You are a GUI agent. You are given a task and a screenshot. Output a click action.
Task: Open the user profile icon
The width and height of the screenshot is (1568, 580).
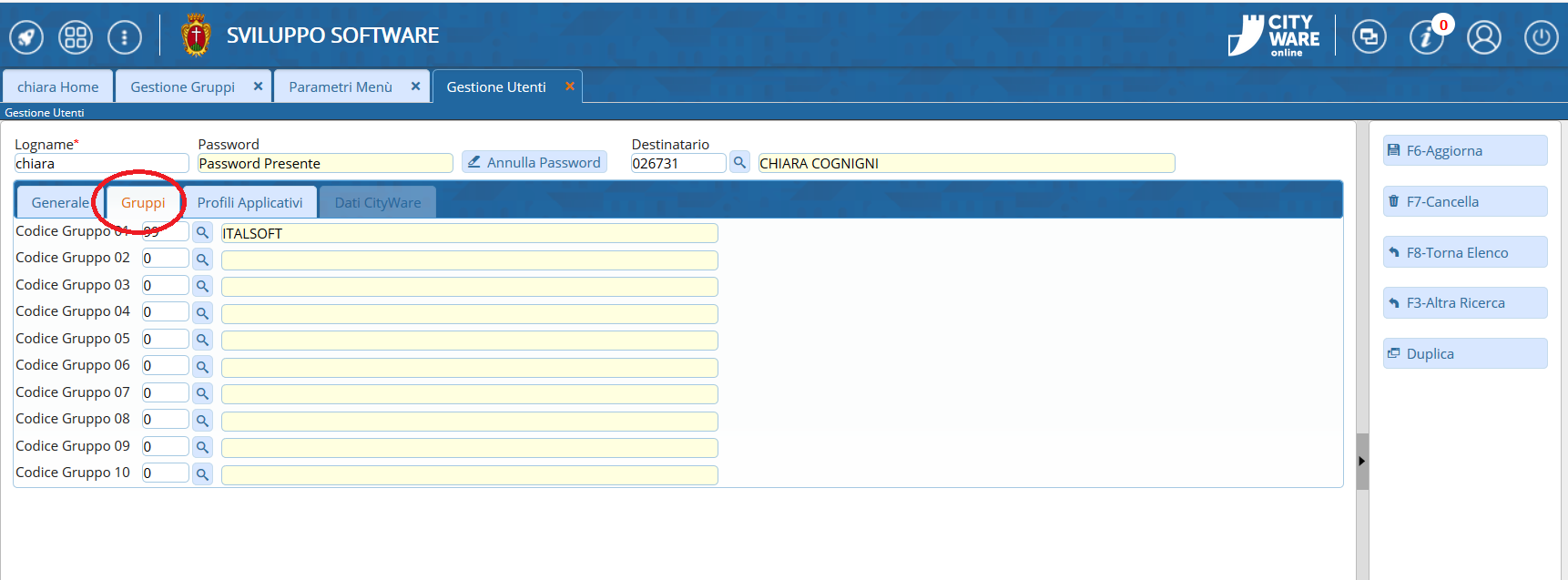(1483, 37)
